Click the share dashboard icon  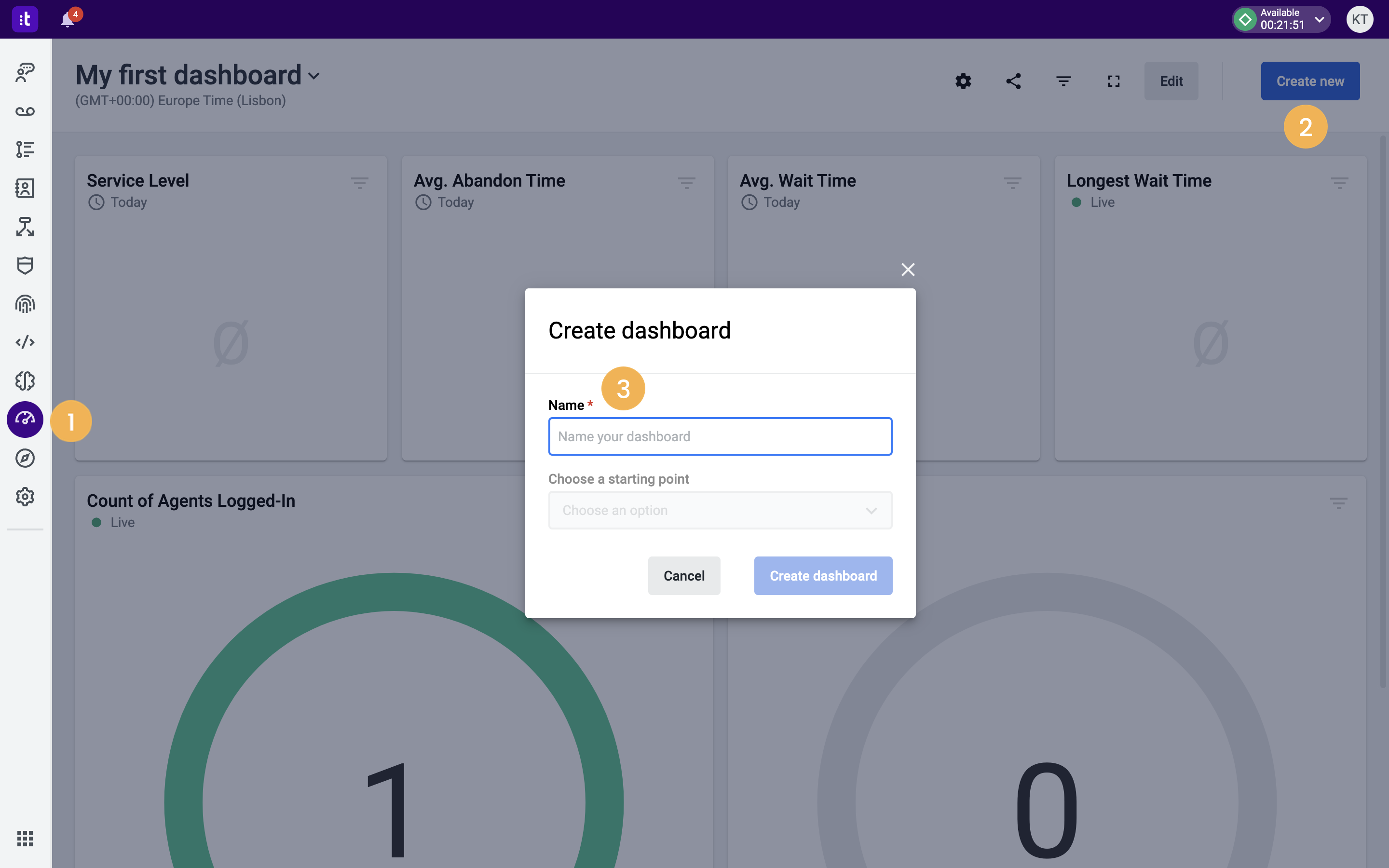(1014, 81)
